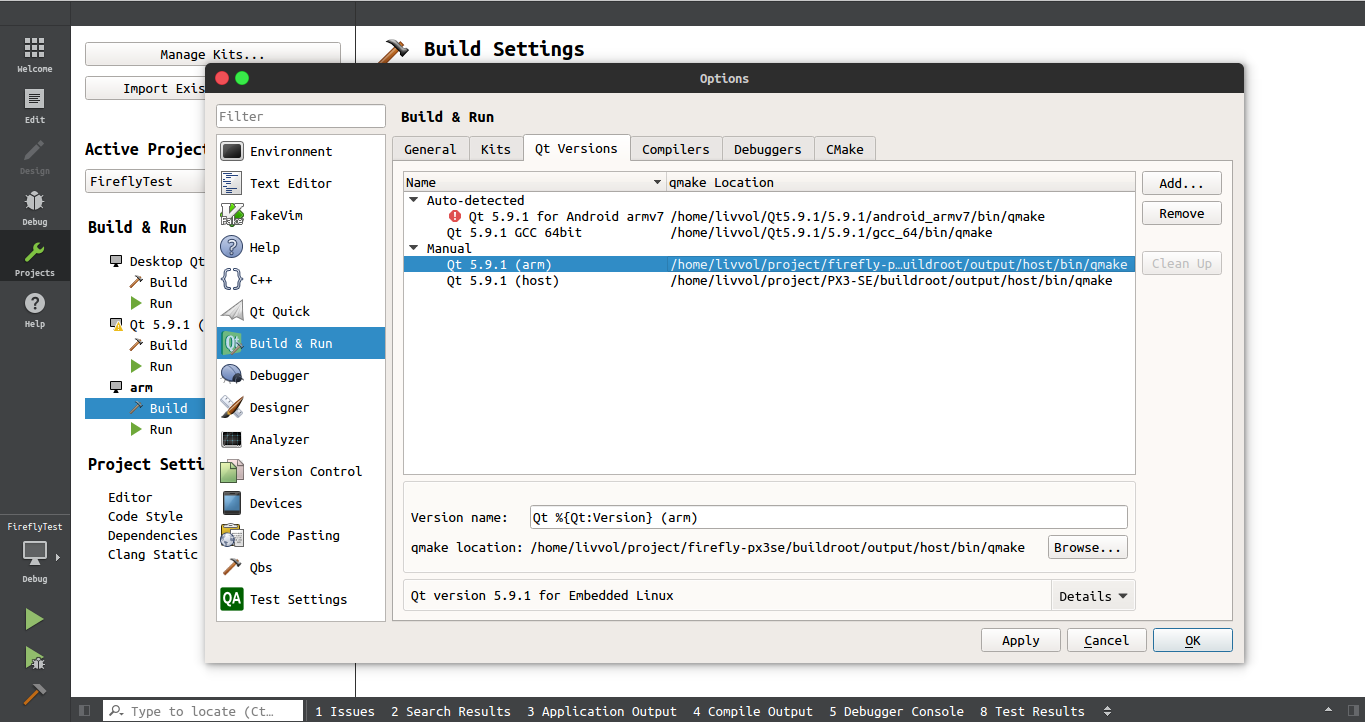Open Qt Quick settings category
The width and height of the screenshot is (1365, 722).
301,311
